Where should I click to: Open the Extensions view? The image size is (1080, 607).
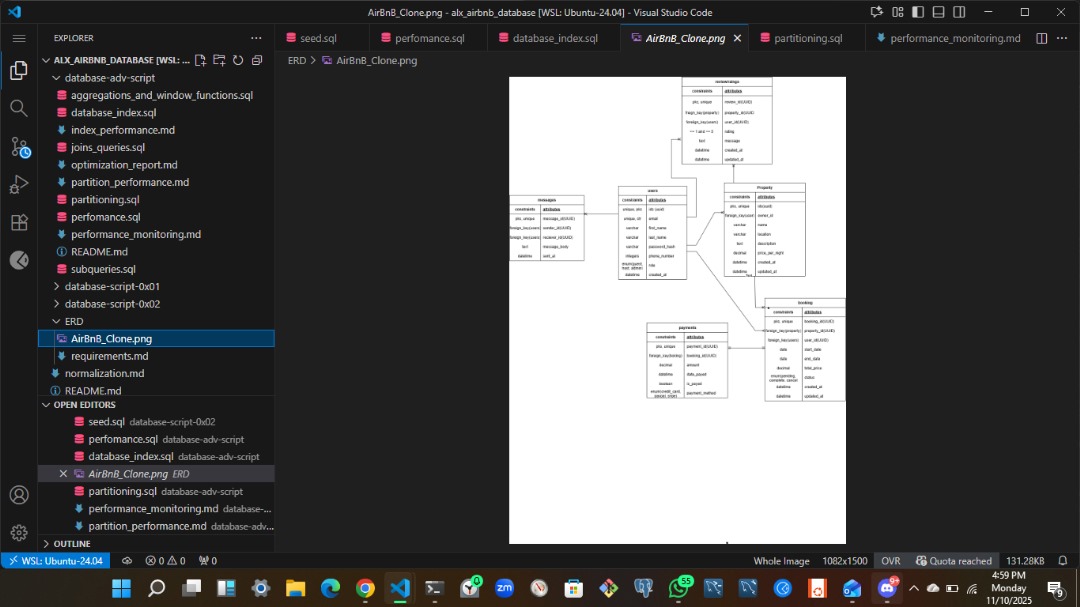coord(18,222)
